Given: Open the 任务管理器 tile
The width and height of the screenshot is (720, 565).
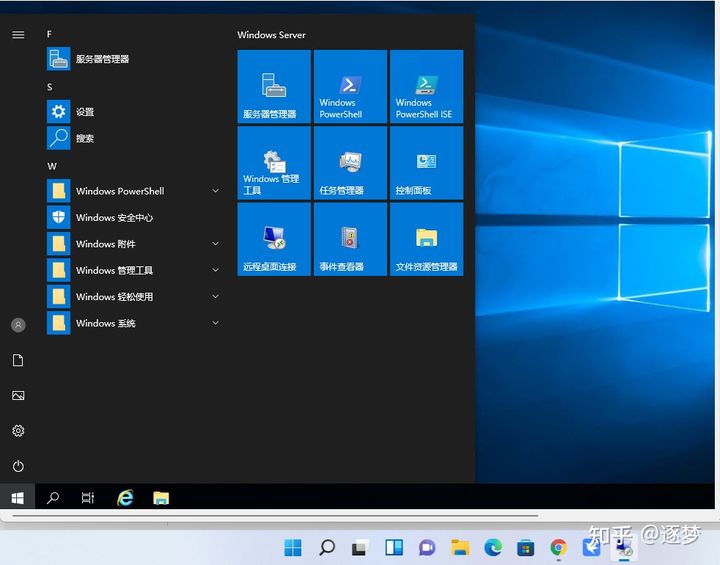Looking at the screenshot, I should pos(350,163).
